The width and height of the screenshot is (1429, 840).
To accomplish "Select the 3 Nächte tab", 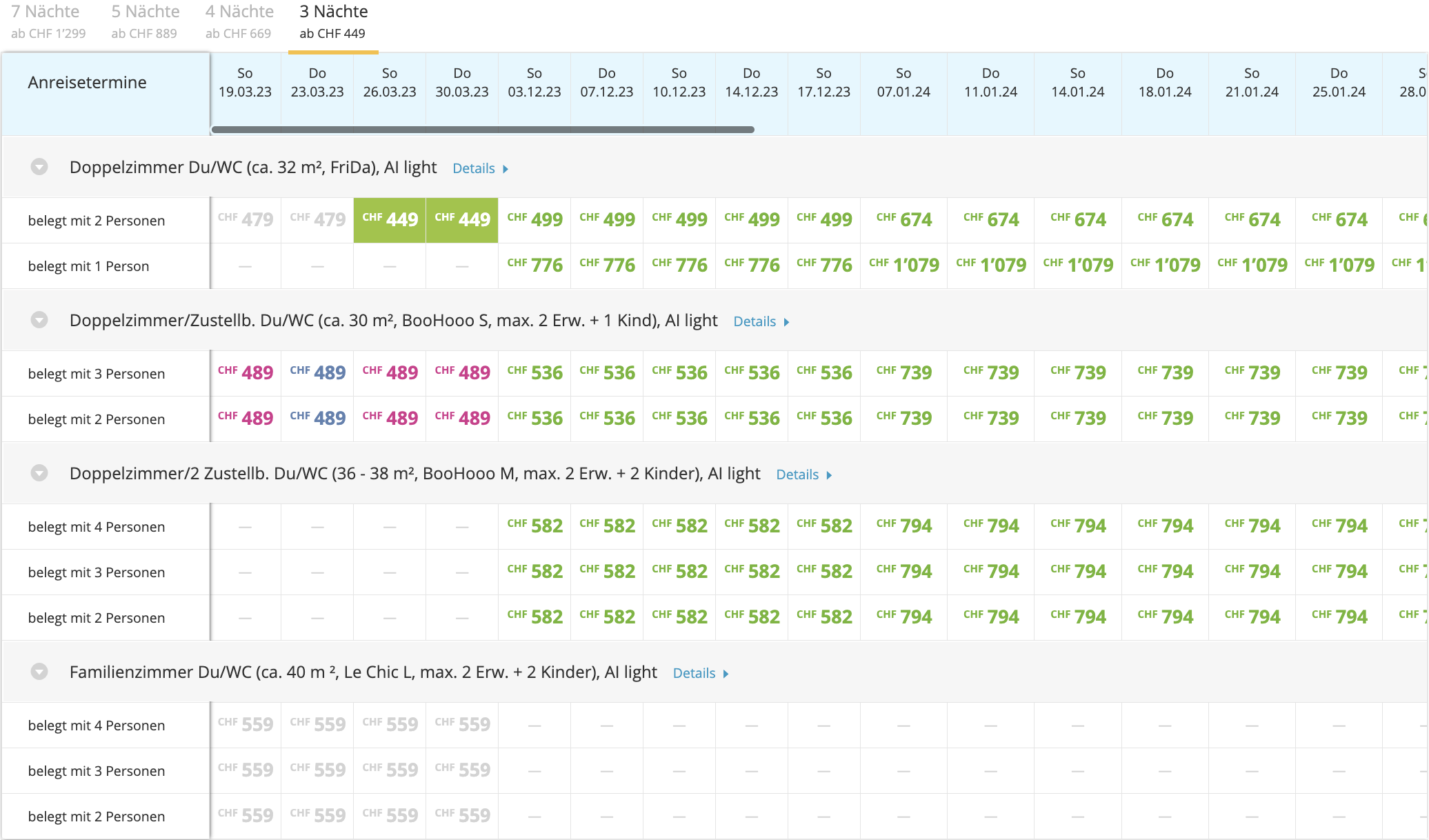I will click(333, 22).
